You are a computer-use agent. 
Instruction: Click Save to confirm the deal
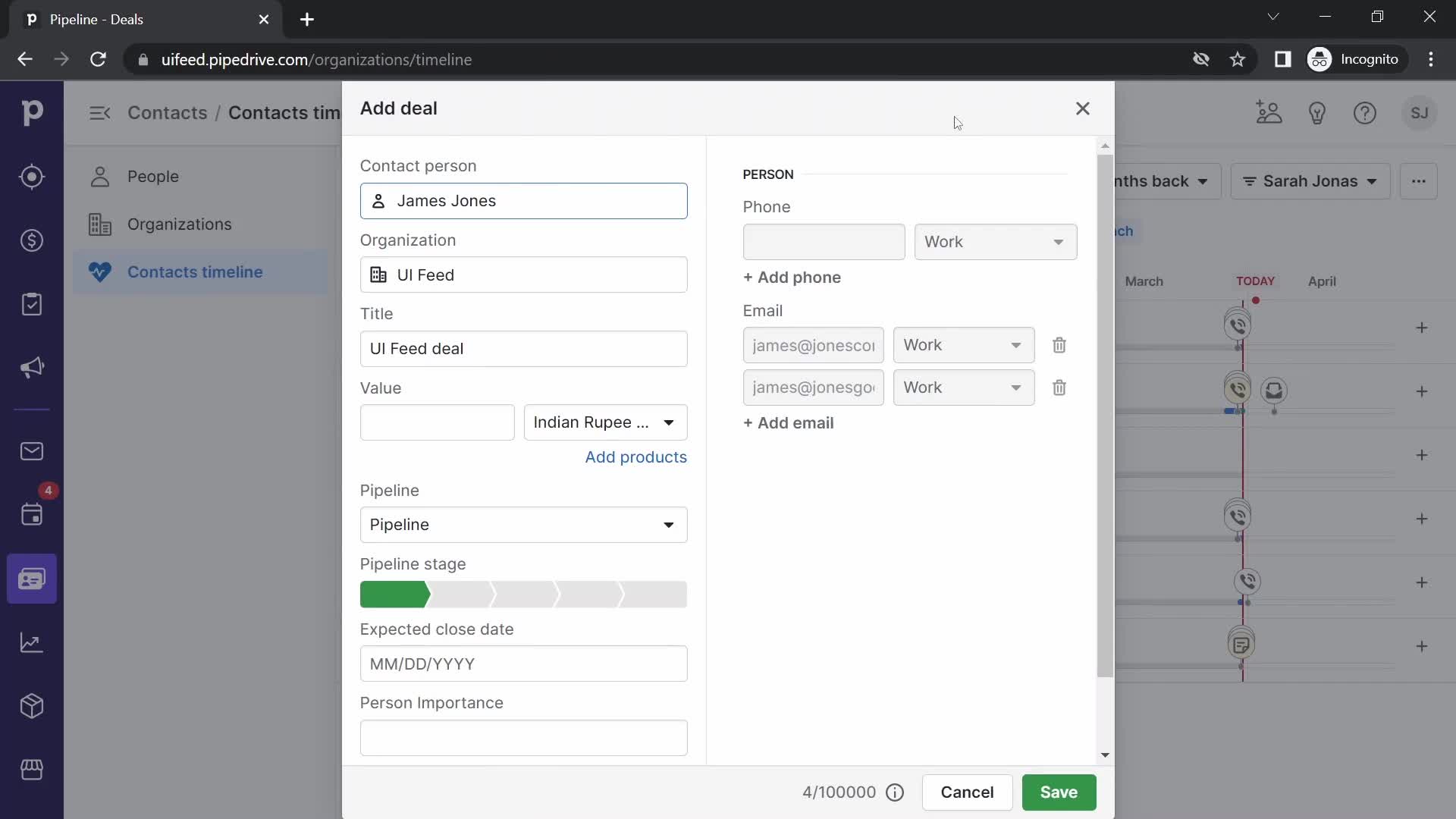point(1058,791)
